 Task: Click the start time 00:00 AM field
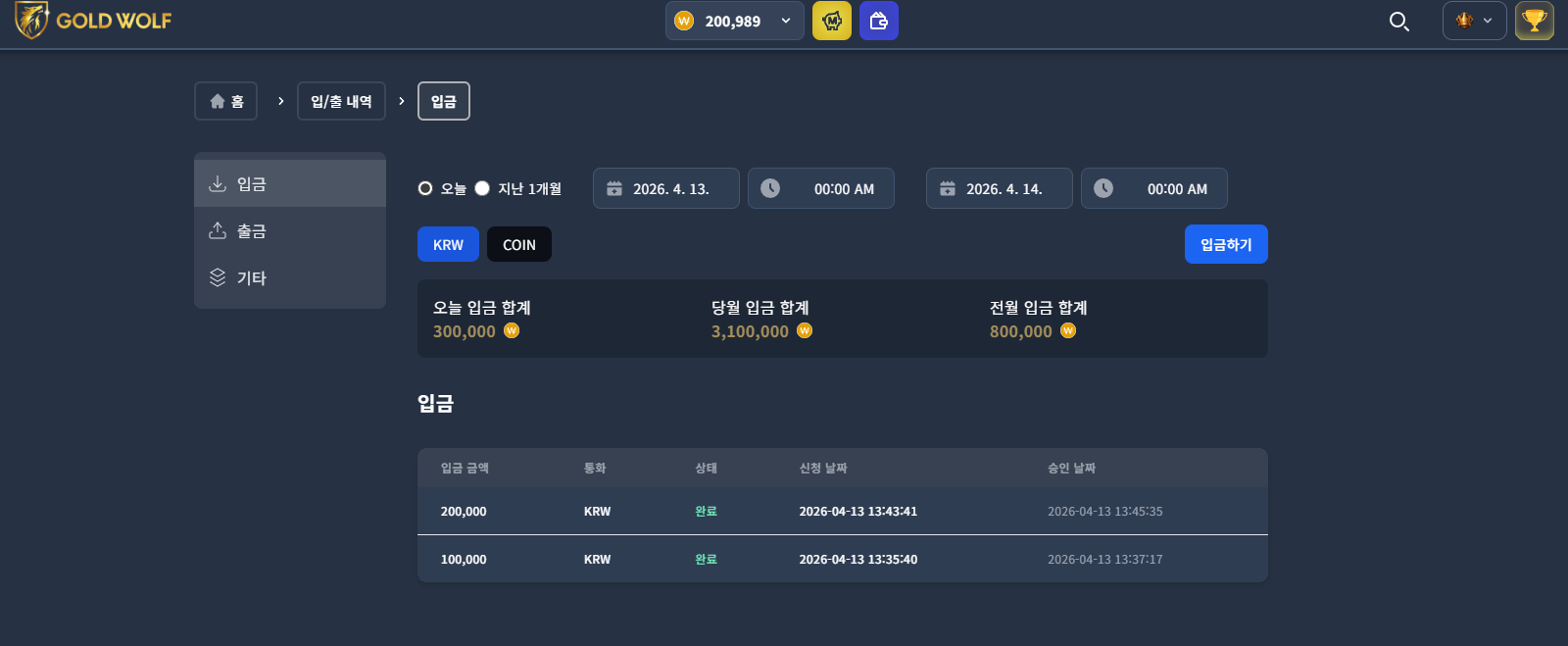tap(821, 188)
